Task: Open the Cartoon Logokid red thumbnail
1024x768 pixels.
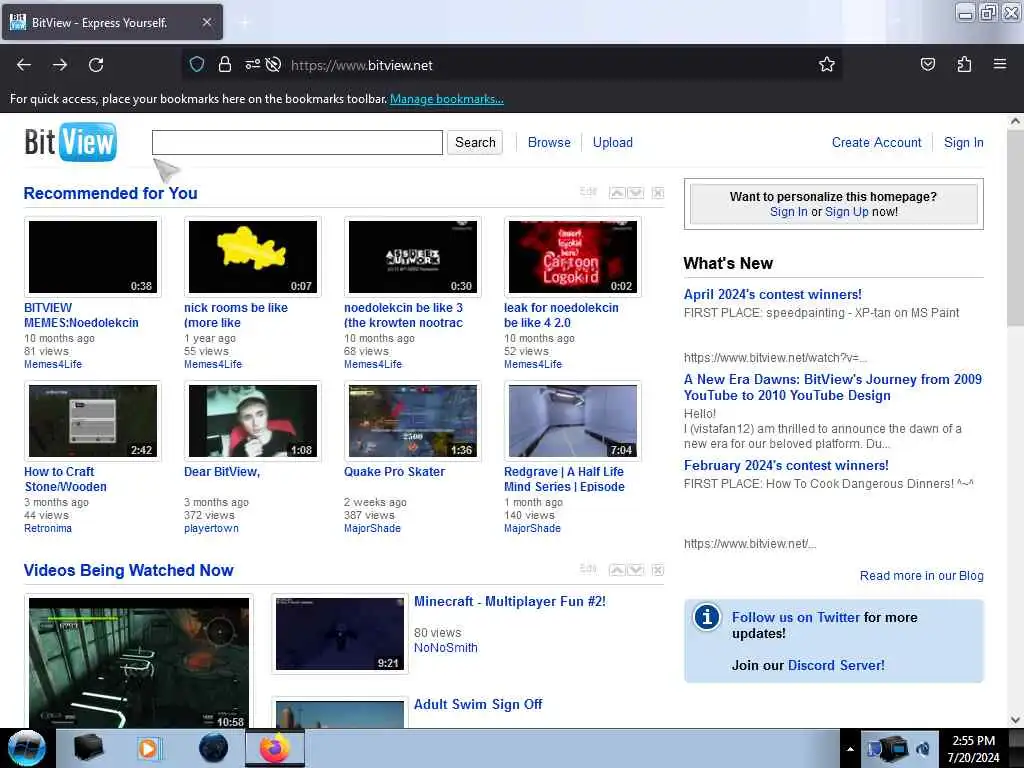Action: 573,257
